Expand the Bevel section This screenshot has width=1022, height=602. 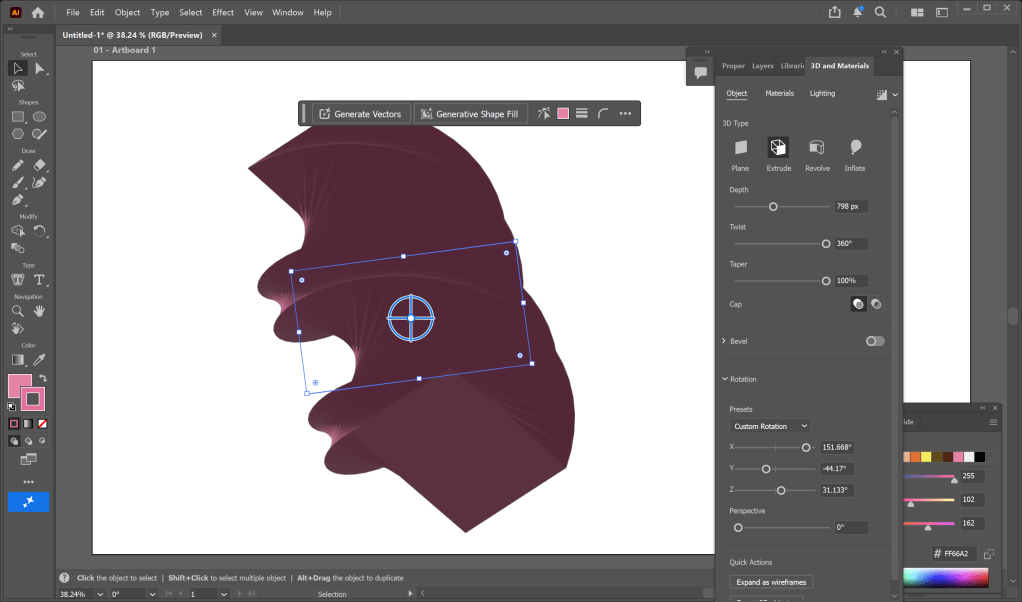[724, 341]
